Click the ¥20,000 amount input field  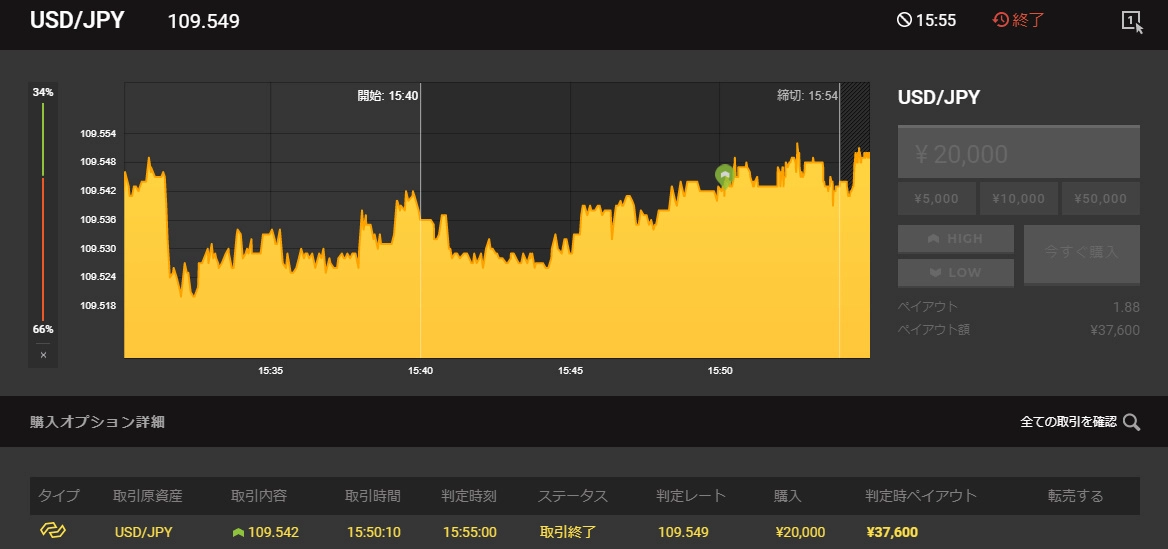coord(1018,154)
